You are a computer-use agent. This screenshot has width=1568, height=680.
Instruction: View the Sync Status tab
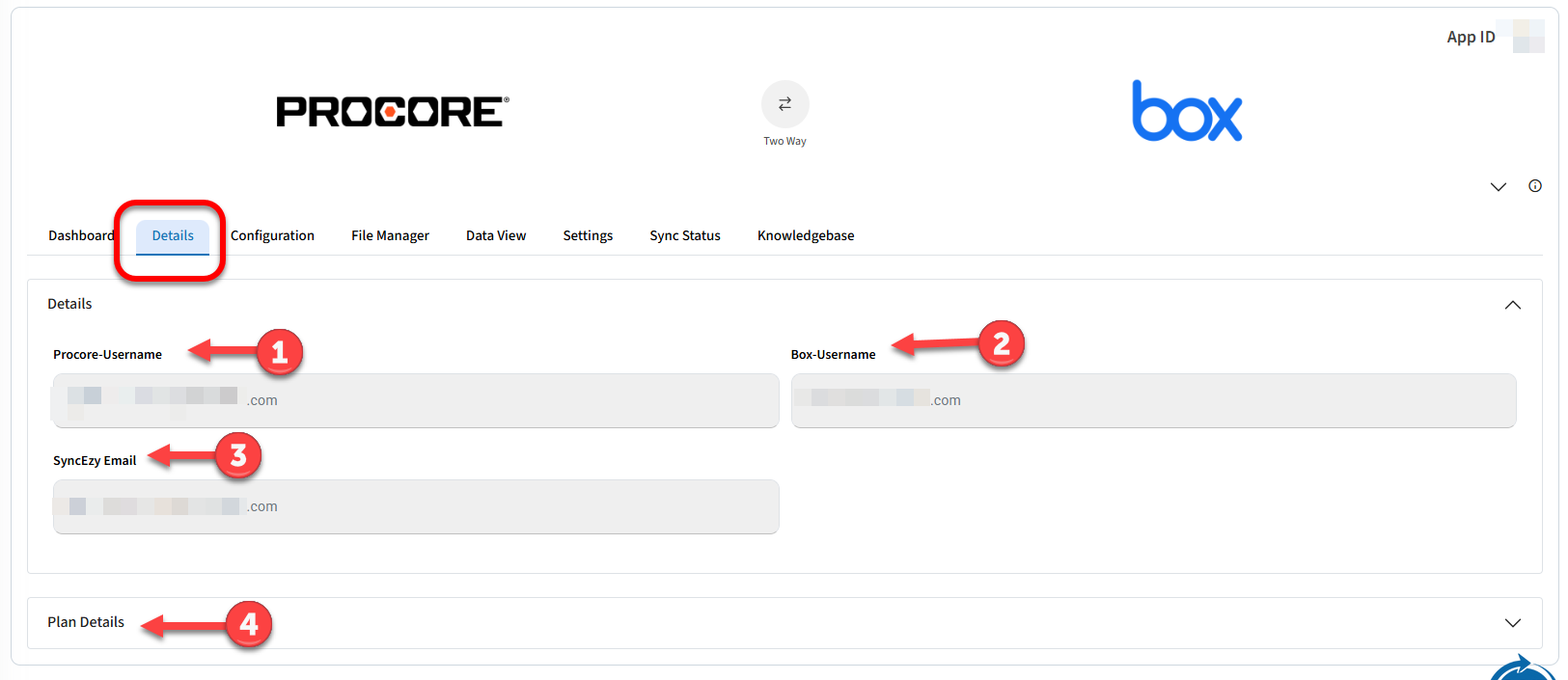click(x=685, y=235)
